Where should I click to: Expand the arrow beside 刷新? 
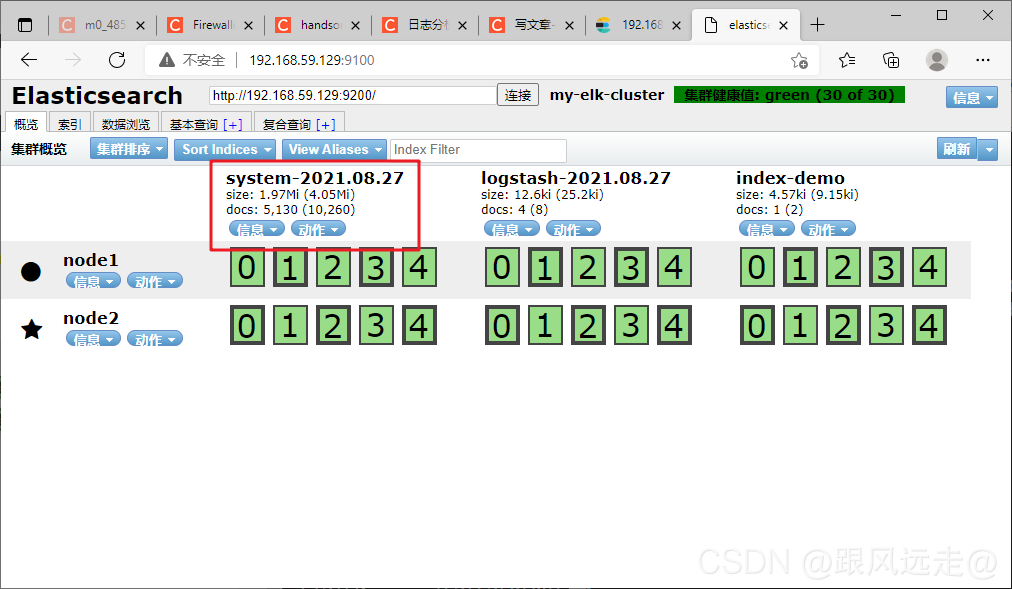point(987,150)
